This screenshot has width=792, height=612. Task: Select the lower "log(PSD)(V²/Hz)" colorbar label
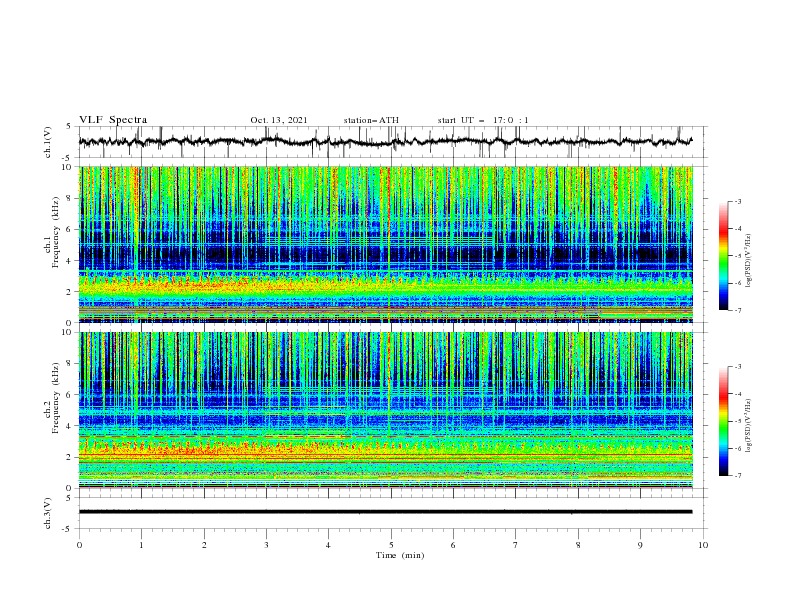[750, 426]
